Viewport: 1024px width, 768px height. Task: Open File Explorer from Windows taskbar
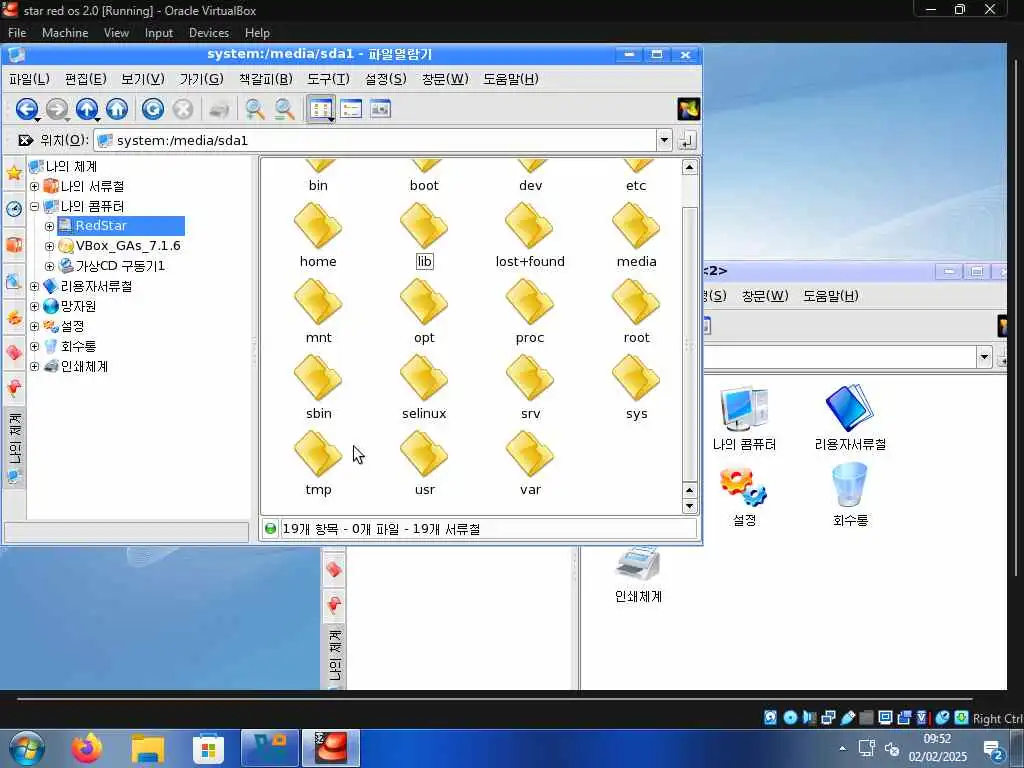tap(148, 748)
